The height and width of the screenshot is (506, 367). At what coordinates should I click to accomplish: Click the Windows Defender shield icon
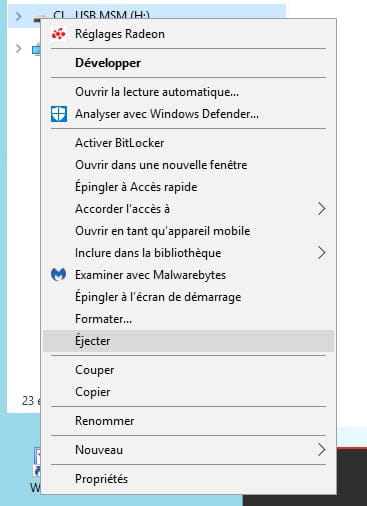(x=59, y=114)
